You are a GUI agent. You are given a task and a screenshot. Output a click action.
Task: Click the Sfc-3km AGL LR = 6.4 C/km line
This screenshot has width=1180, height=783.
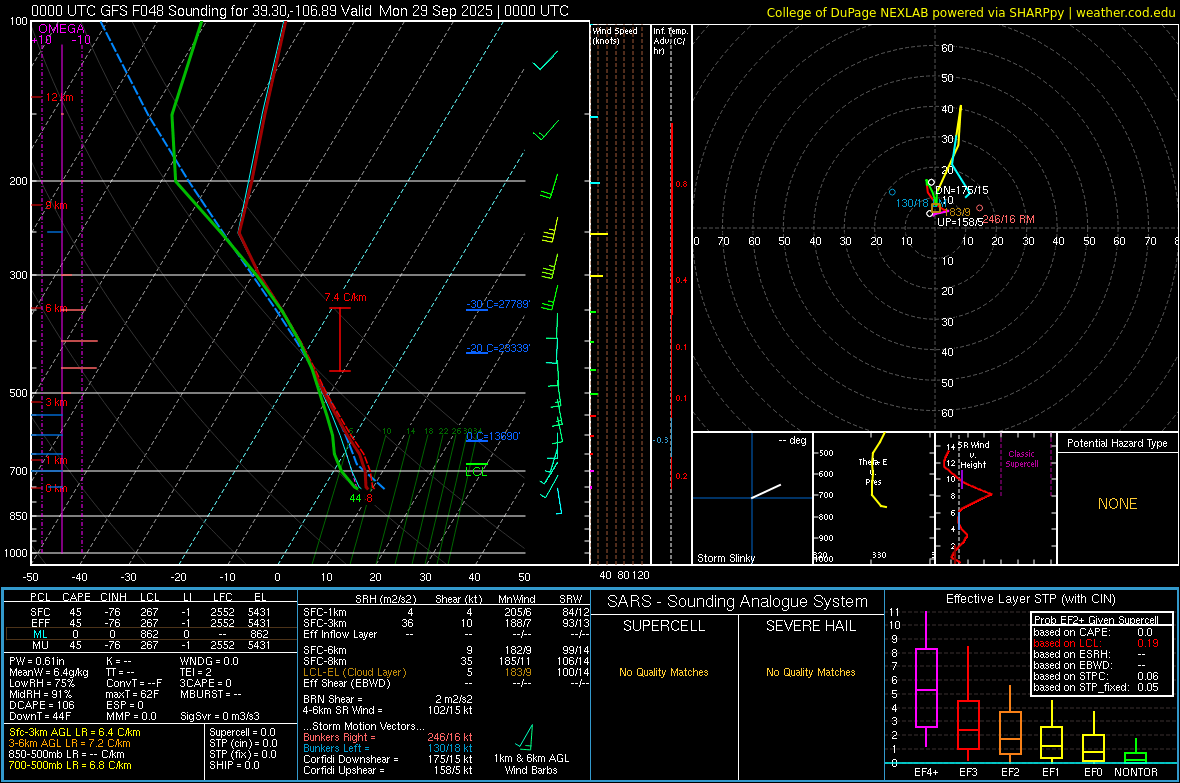point(75,732)
